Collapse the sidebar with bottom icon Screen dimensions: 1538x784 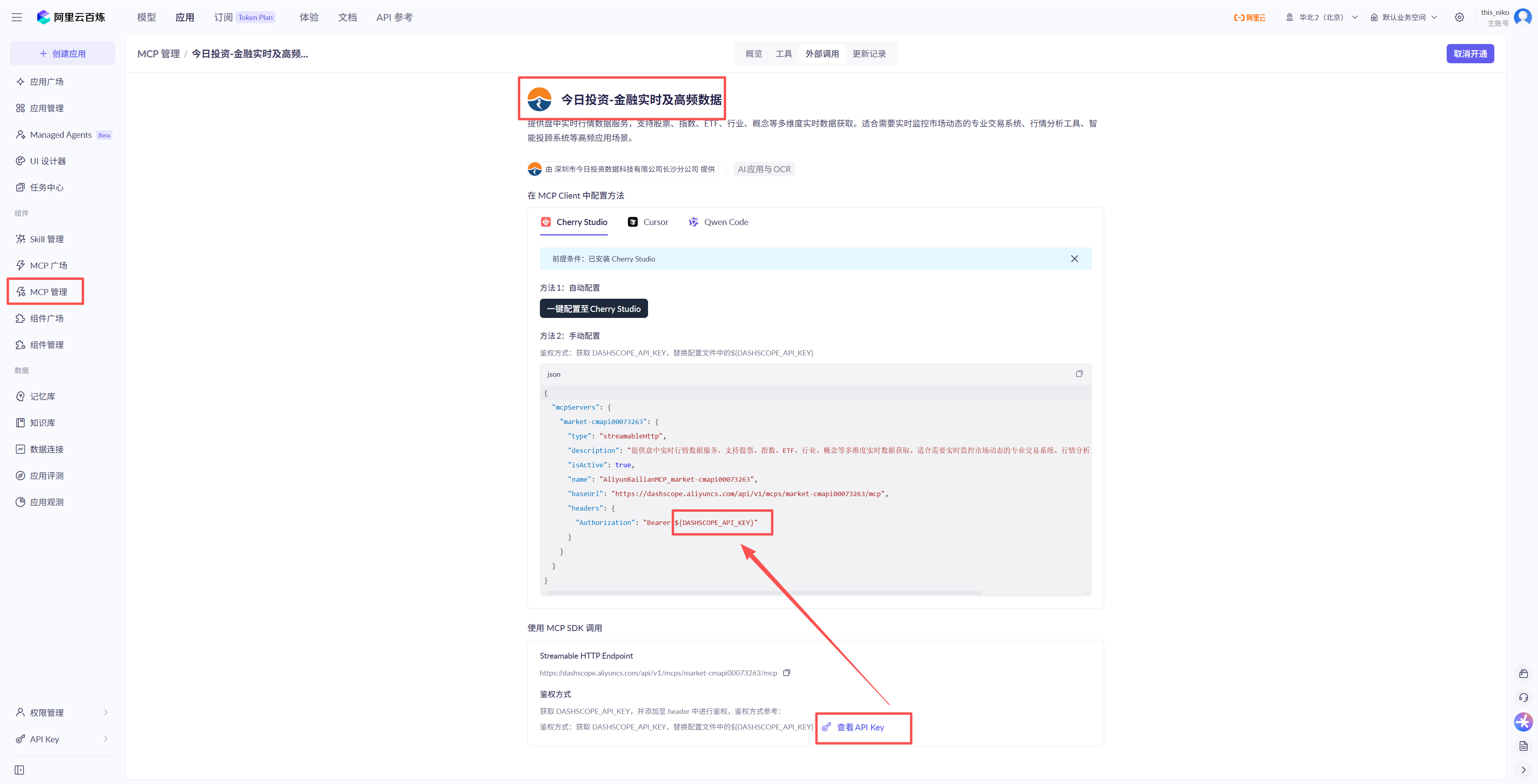19,770
